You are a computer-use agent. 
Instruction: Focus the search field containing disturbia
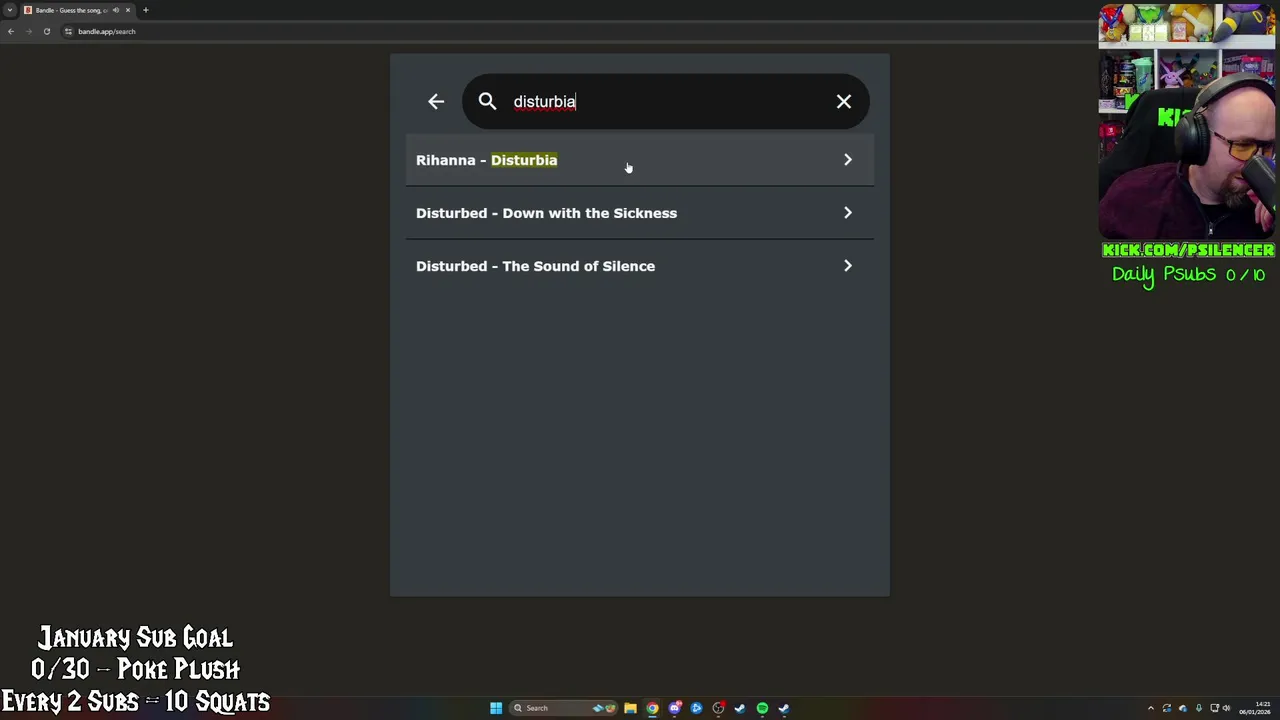click(665, 101)
